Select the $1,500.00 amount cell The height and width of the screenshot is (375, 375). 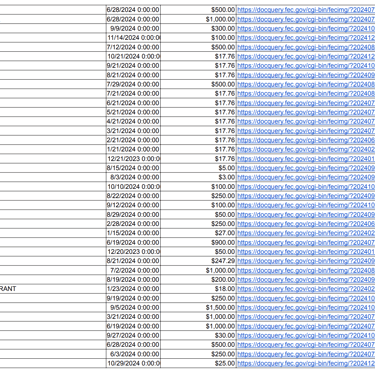tap(199, 307)
